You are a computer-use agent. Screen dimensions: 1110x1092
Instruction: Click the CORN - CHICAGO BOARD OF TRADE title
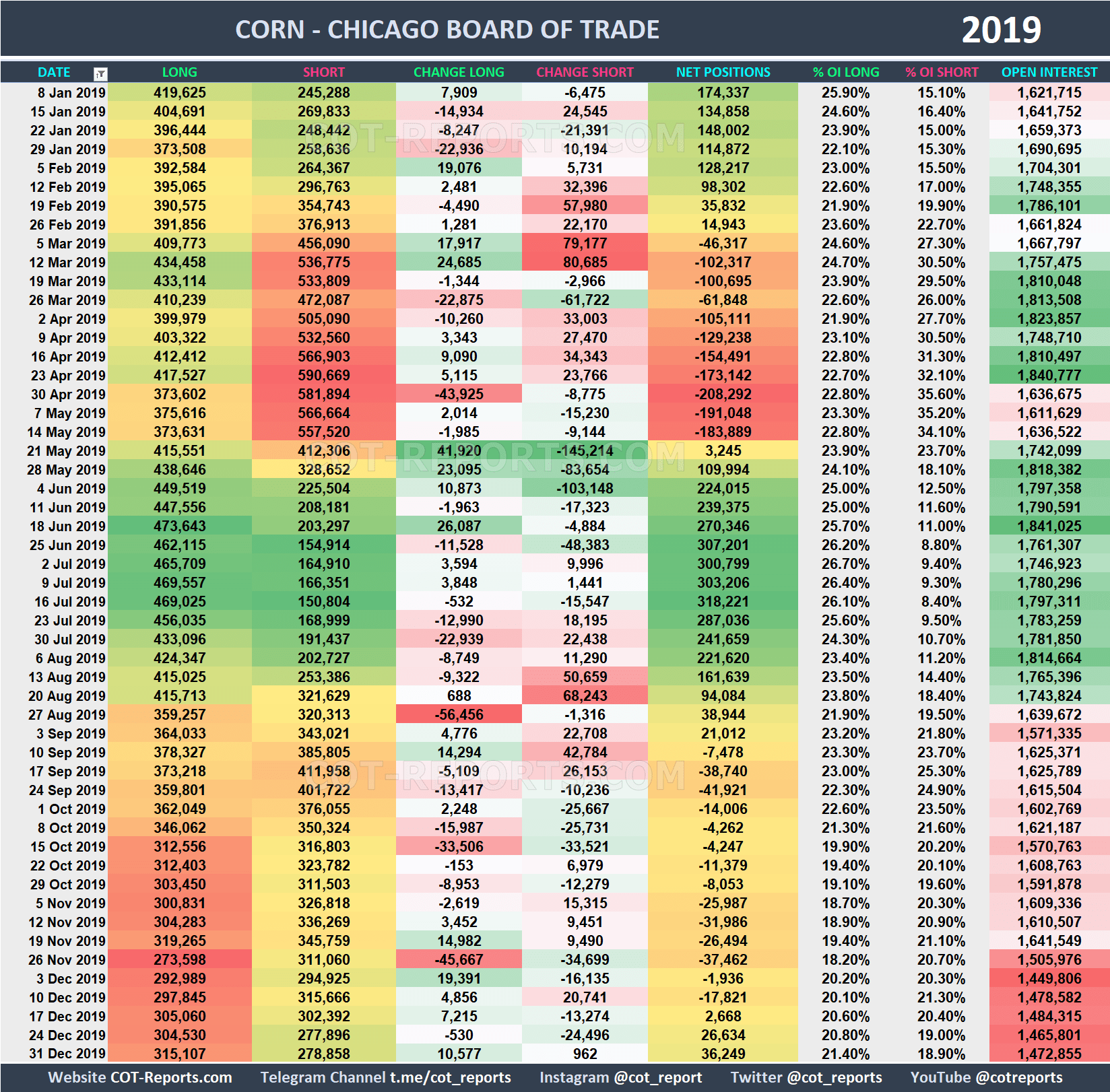click(x=447, y=29)
